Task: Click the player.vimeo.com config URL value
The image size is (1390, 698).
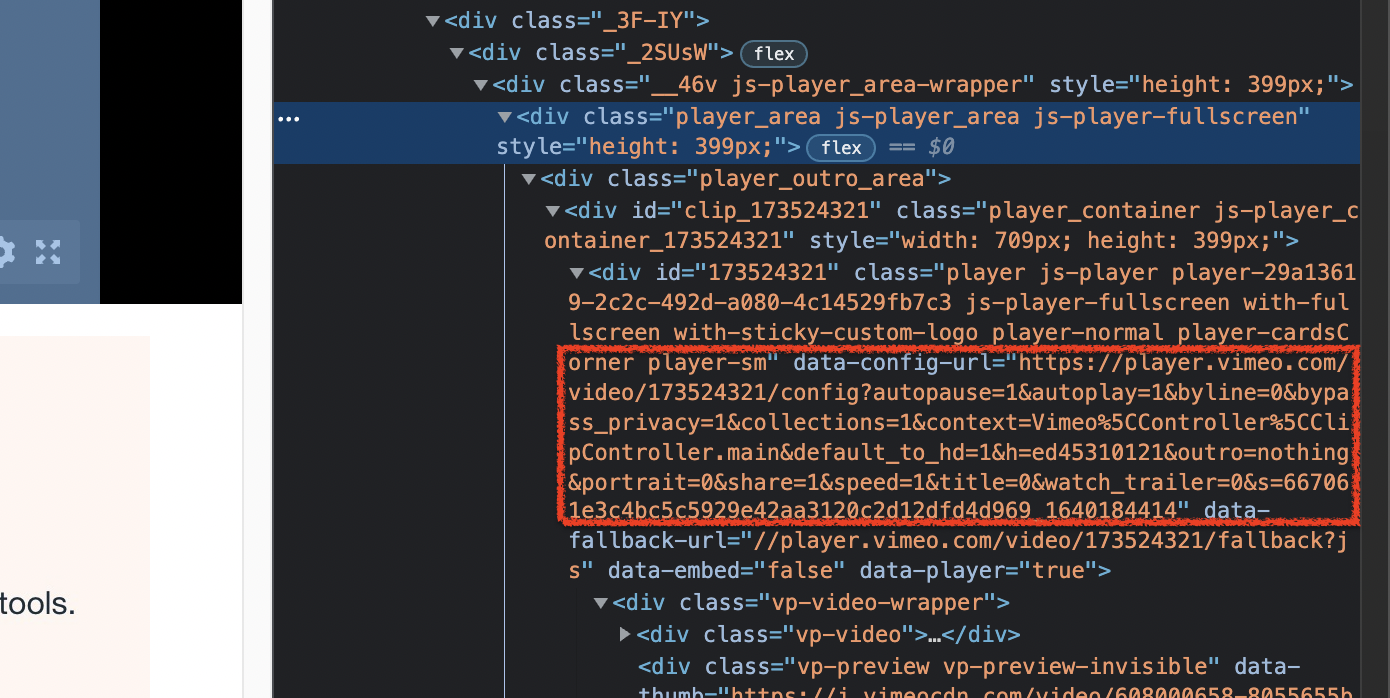Action: click(x=959, y=437)
